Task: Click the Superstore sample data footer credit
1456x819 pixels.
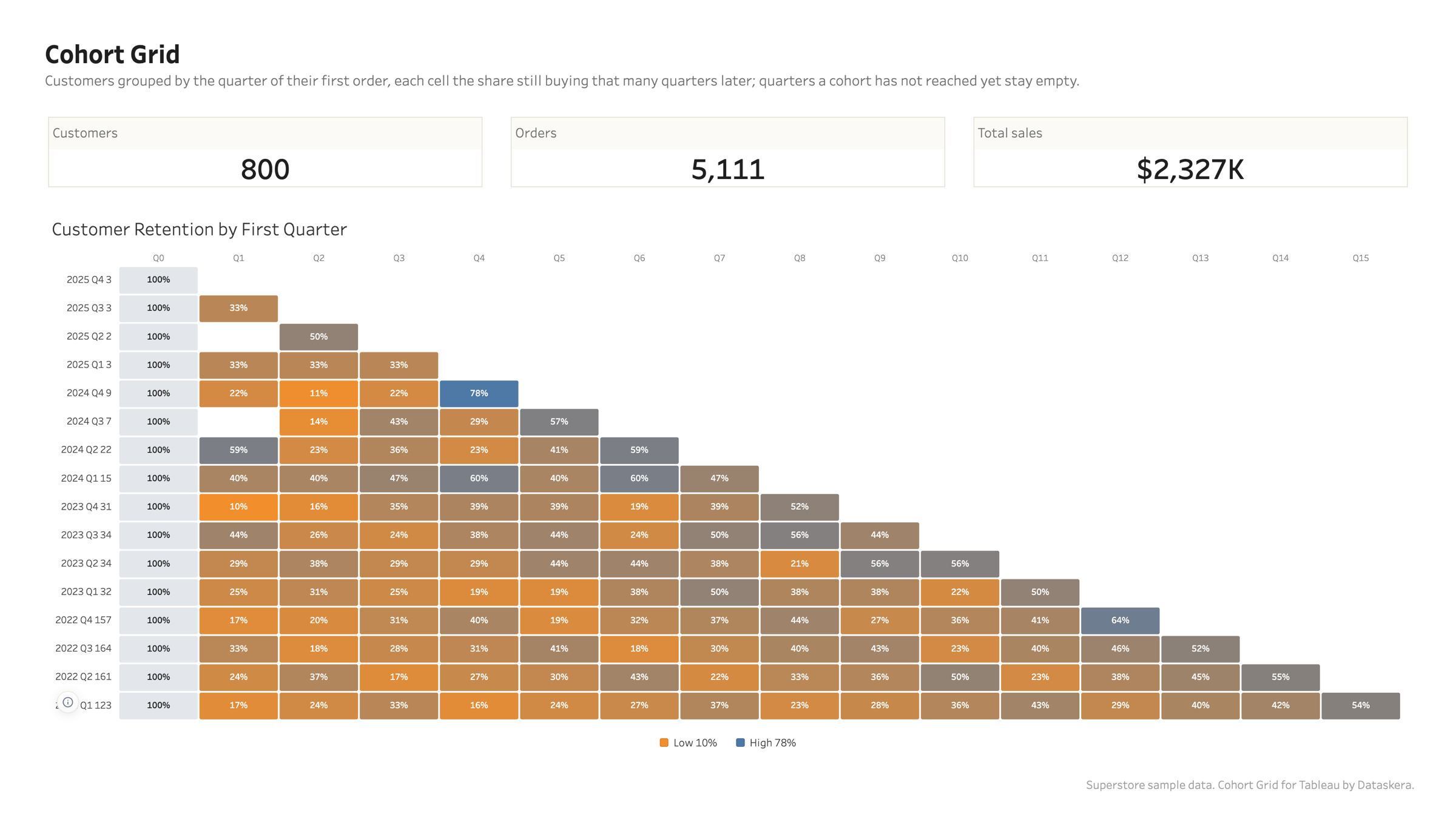Action: (1250, 785)
